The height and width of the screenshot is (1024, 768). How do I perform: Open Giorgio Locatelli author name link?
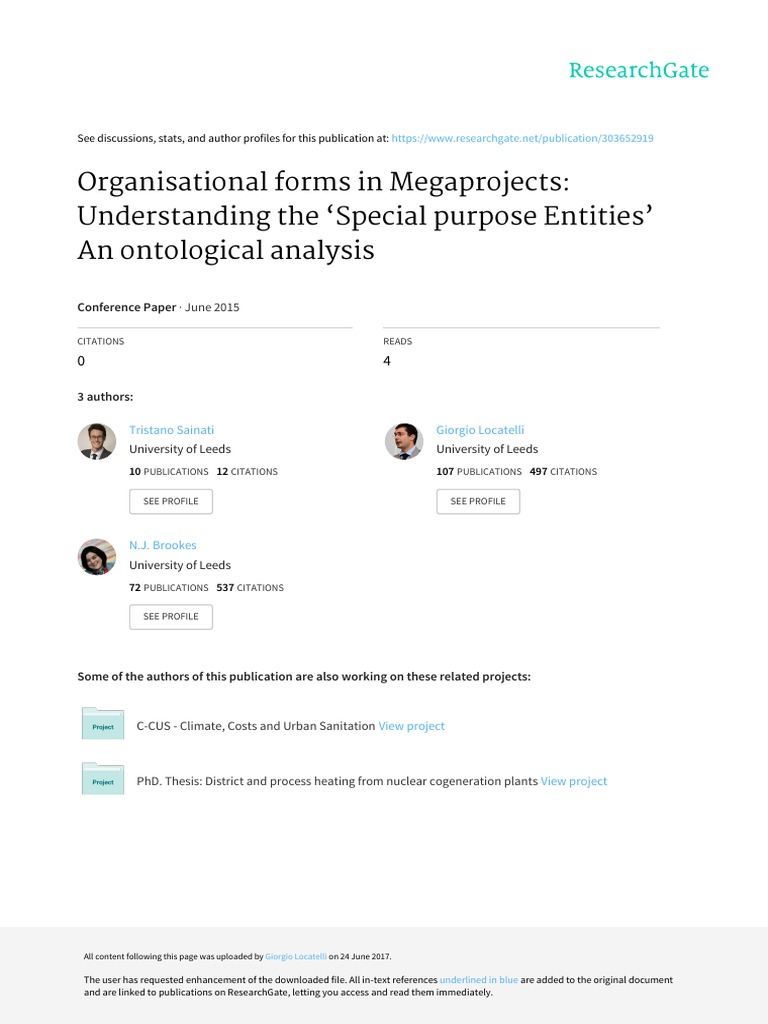[480, 429]
